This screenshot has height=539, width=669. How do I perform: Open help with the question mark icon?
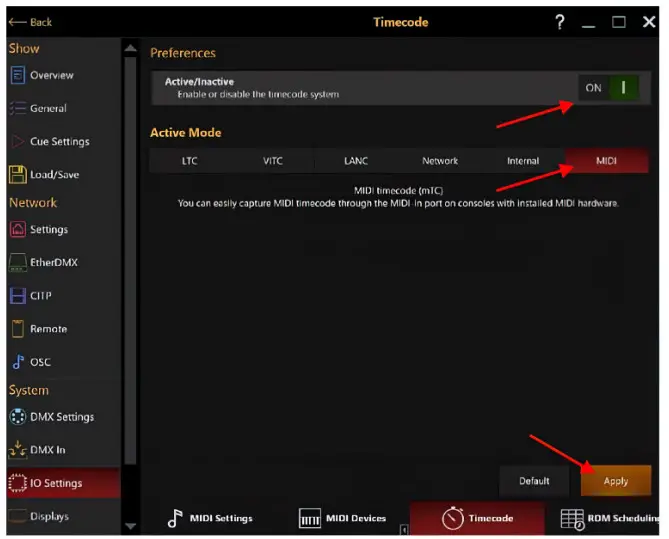pos(559,21)
